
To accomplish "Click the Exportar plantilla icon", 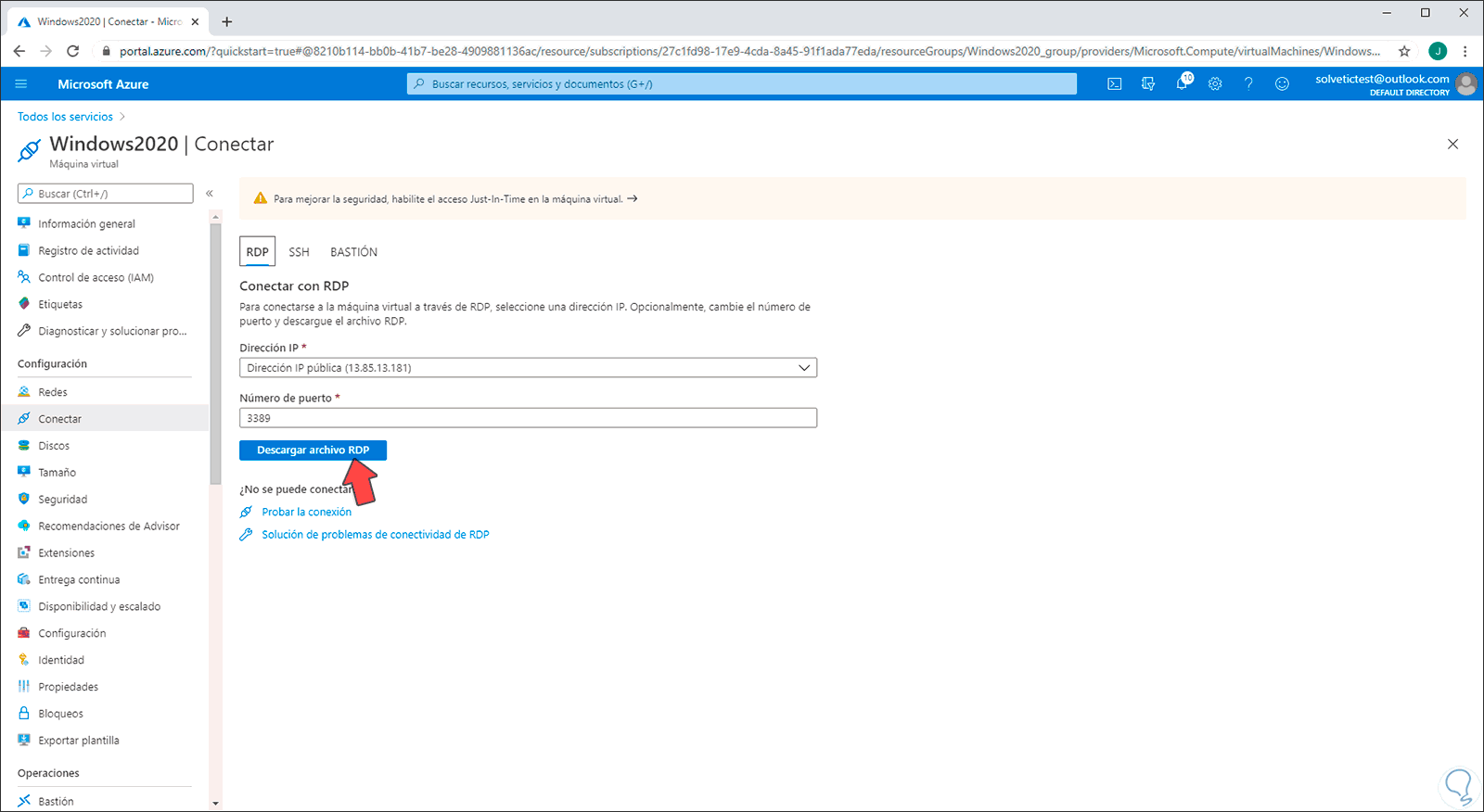I will click(24, 741).
